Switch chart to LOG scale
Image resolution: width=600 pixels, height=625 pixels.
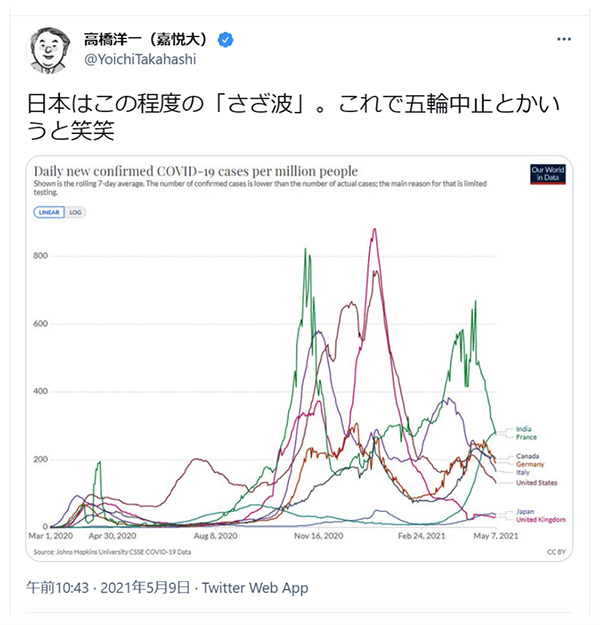click(x=78, y=213)
